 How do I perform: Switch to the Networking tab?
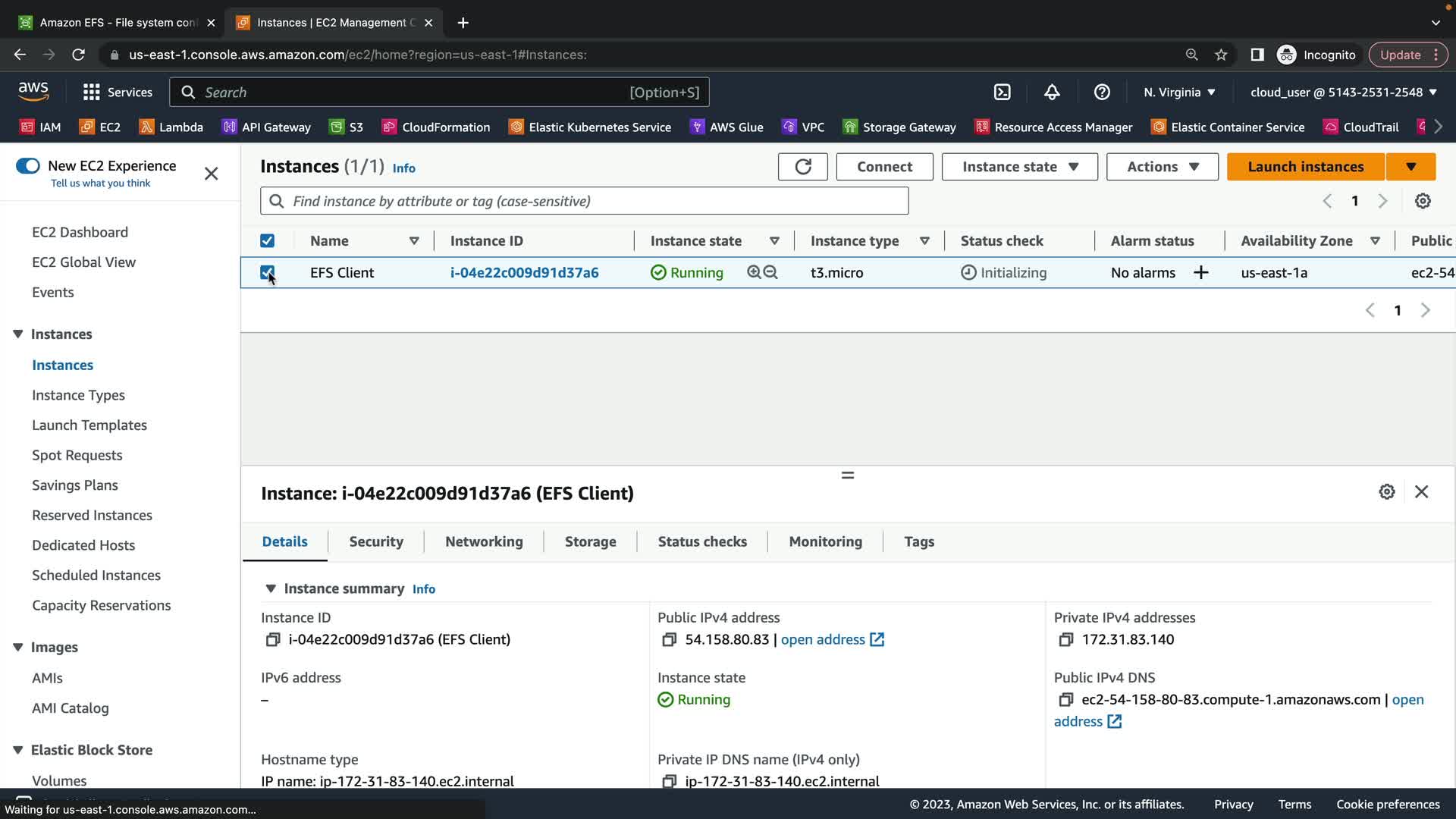click(484, 542)
